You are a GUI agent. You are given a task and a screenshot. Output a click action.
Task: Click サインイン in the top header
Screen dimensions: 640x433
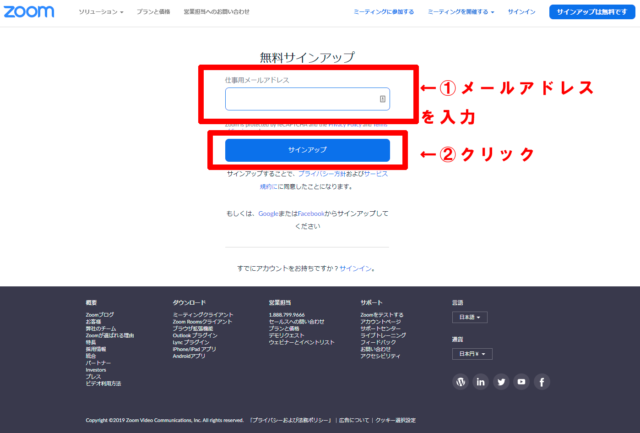coord(521,12)
